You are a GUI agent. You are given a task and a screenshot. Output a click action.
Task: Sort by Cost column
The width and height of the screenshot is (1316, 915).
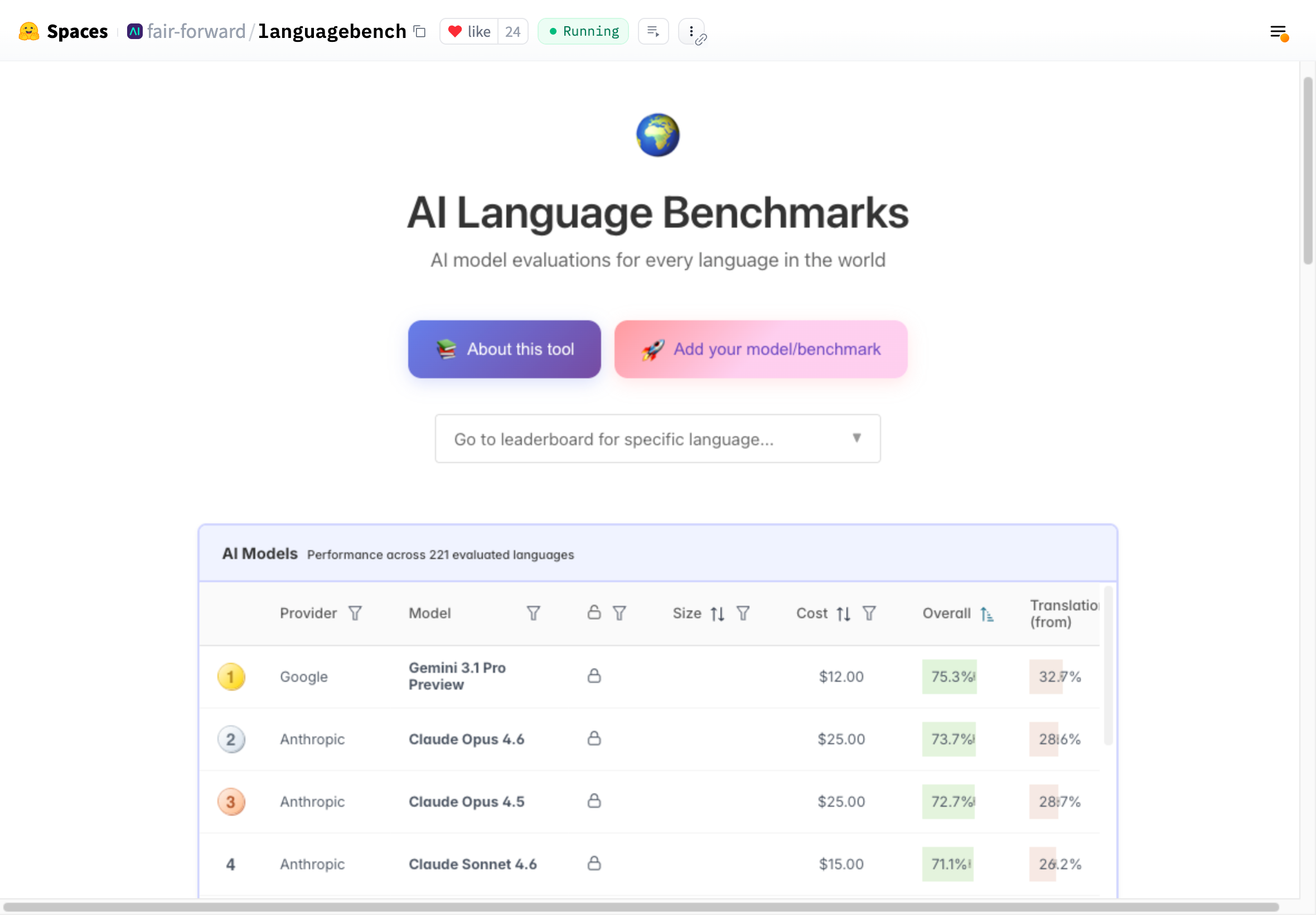point(843,614)
